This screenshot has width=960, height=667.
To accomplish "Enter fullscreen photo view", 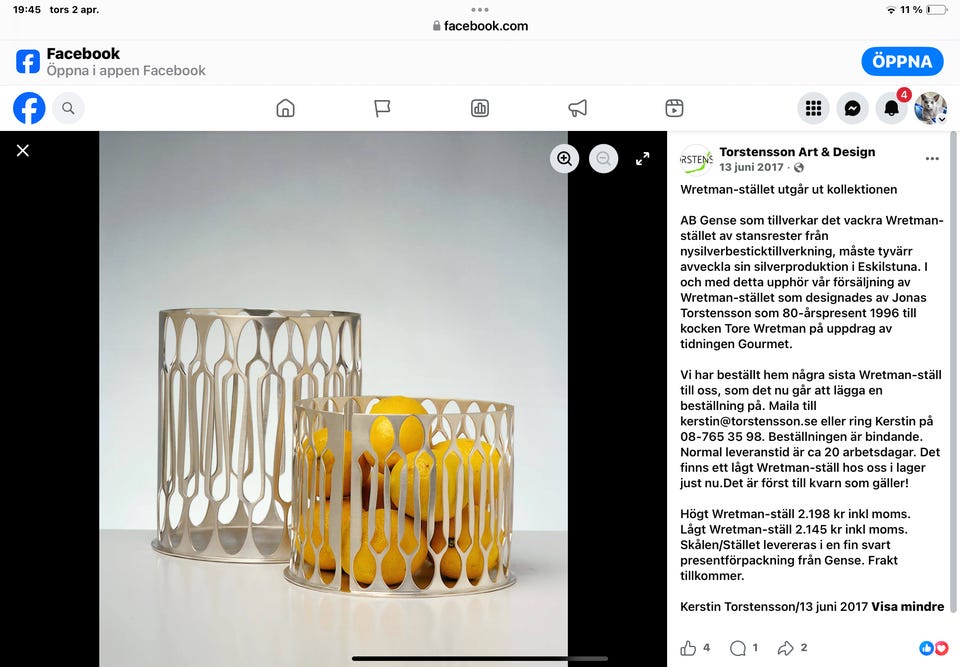I will coord(642,159).
